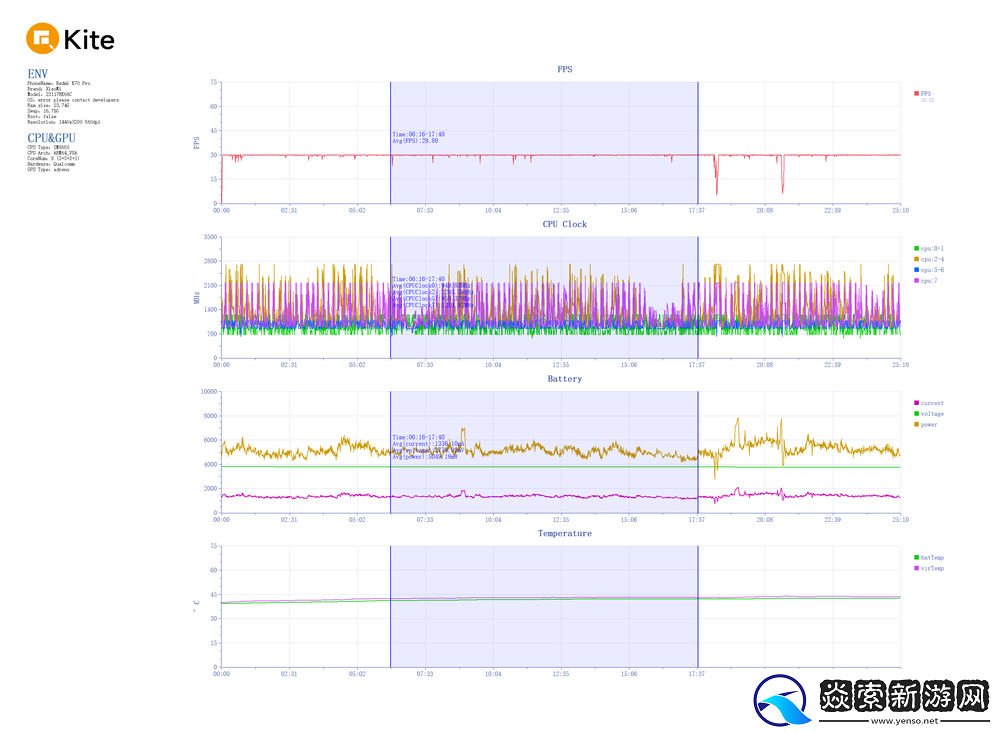Screen dimensions: 1000x732
Task: Click the current legend marker in Battery chart
Action: pos(916,403)
